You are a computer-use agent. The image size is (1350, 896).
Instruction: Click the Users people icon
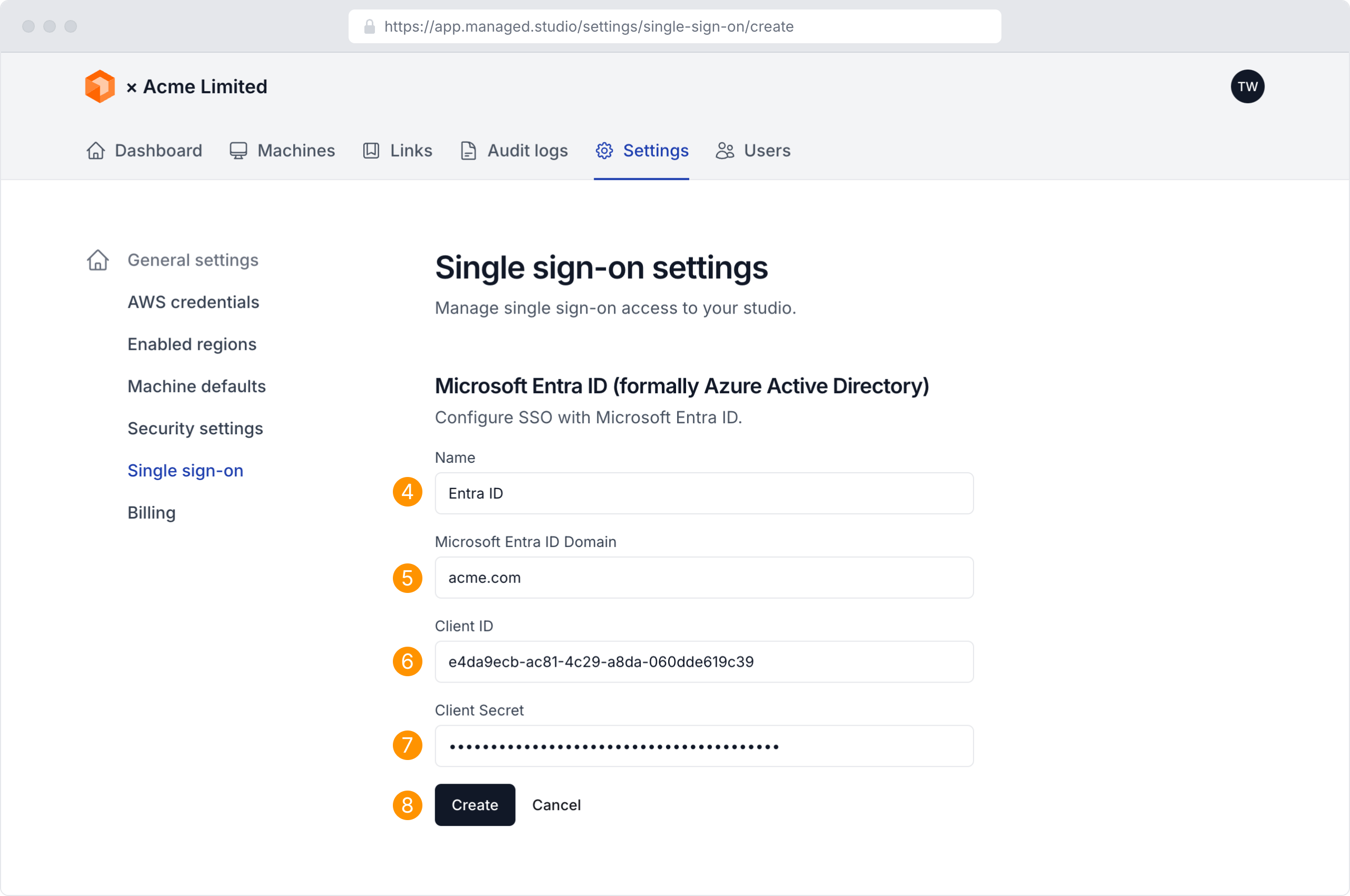725,150
